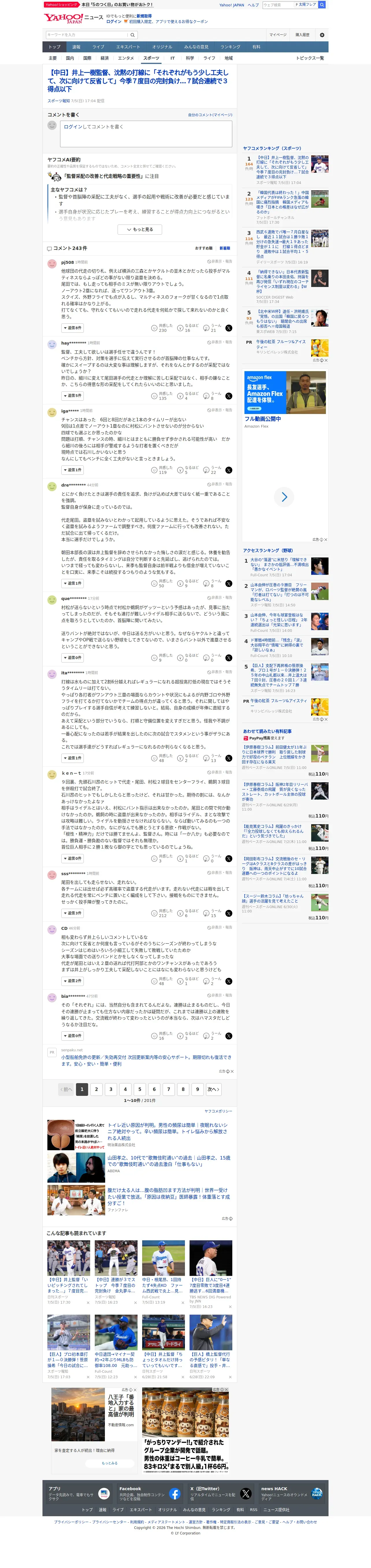The width and height of the screenshot is (371, 1568).
Task: Click the comment box to log in
Action: (146, 133)
